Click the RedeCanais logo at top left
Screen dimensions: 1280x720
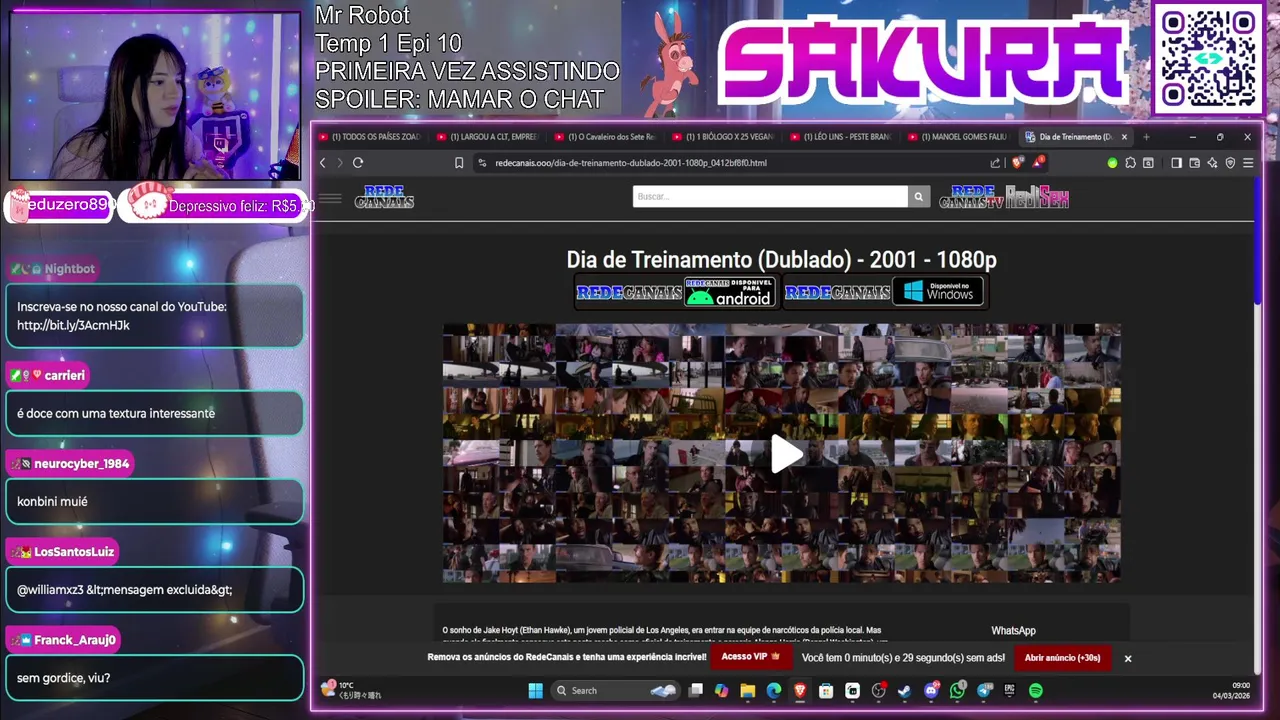click(384, 197)
